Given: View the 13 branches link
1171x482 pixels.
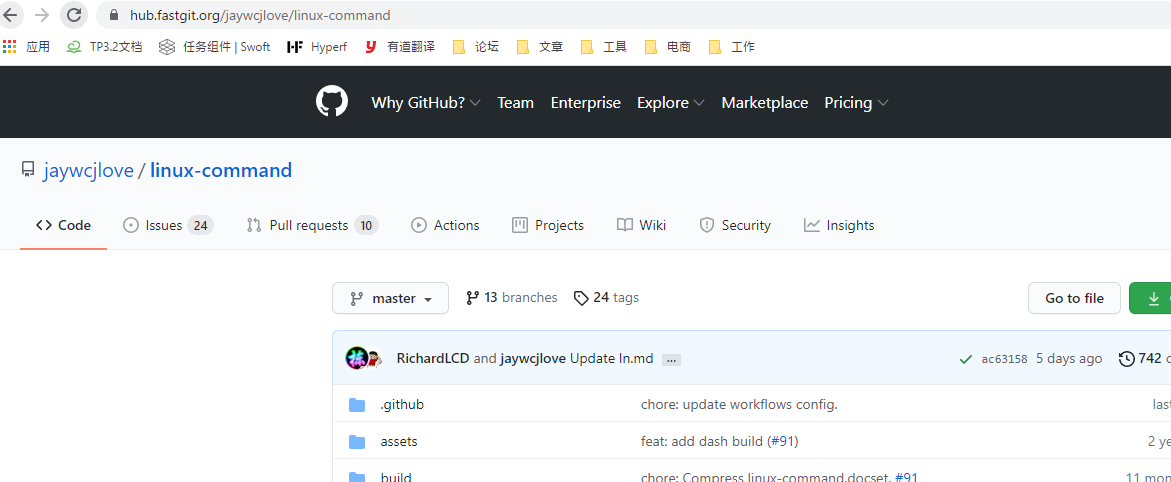Looking at the screenshot, I should click(512, 297).
